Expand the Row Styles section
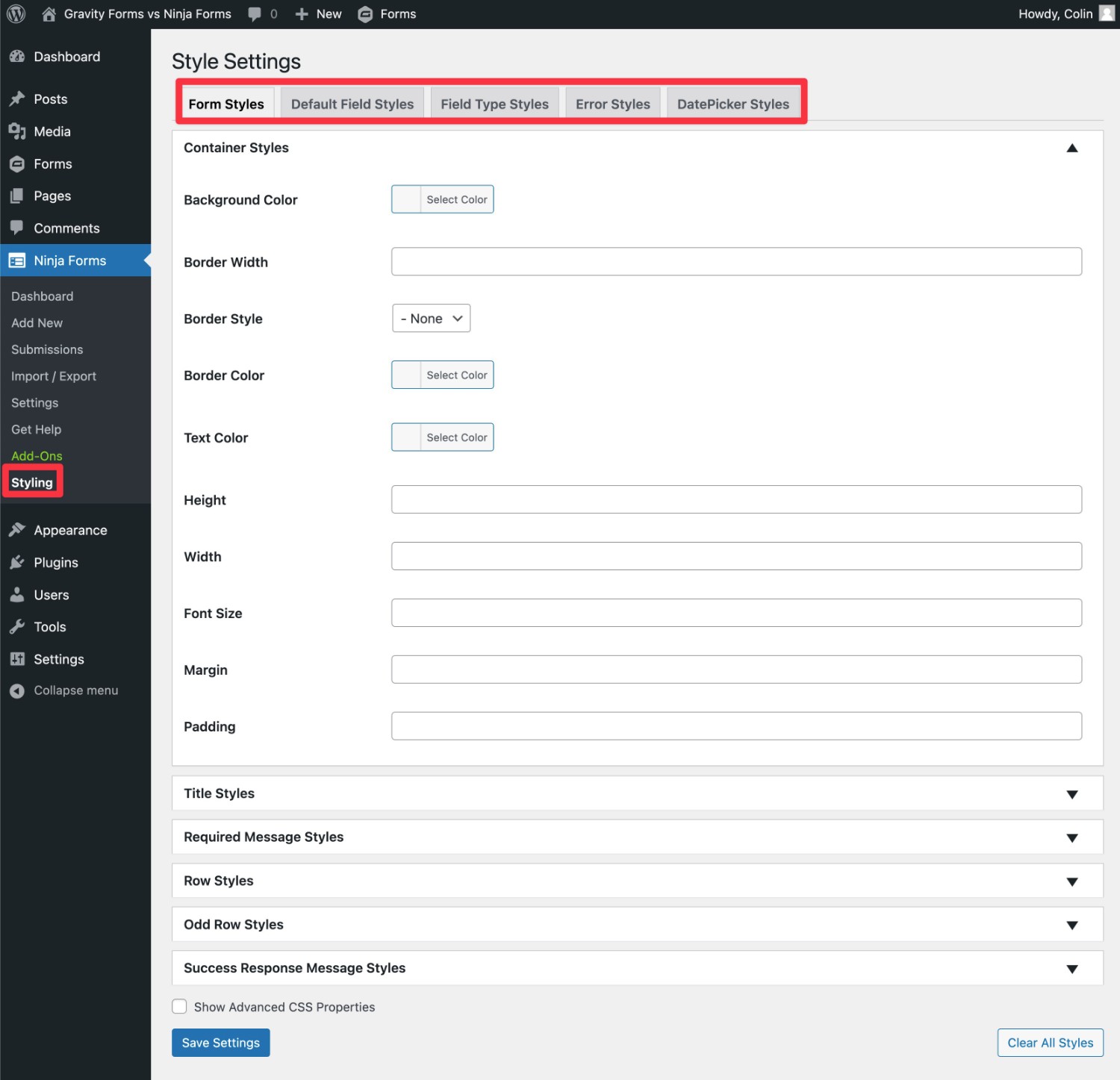The width and height of the screenshot is (1120, 1080). pyautogui.click(x=637, y=881)
